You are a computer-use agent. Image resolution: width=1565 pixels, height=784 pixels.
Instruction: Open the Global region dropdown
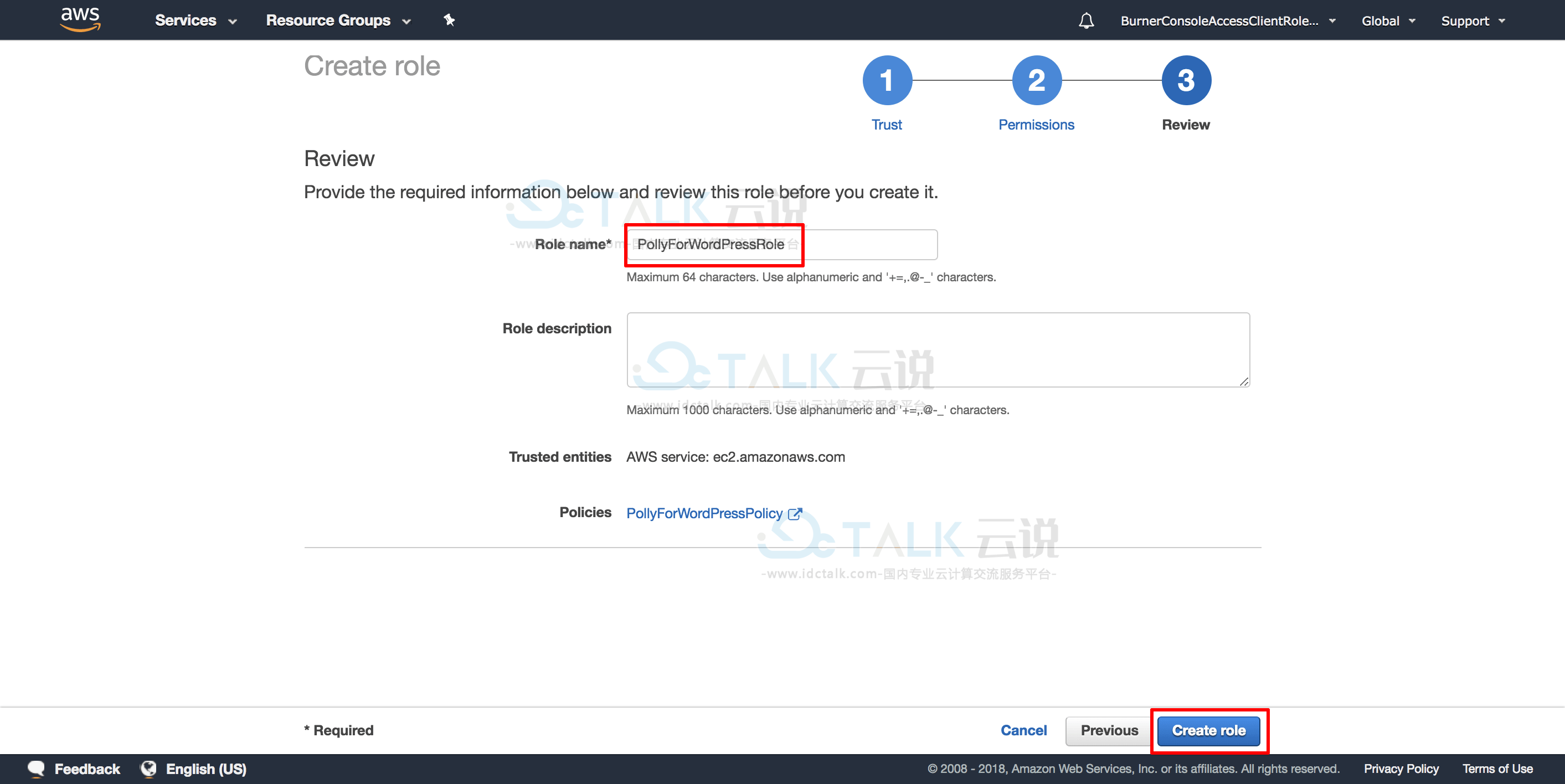pos(1388,20)
